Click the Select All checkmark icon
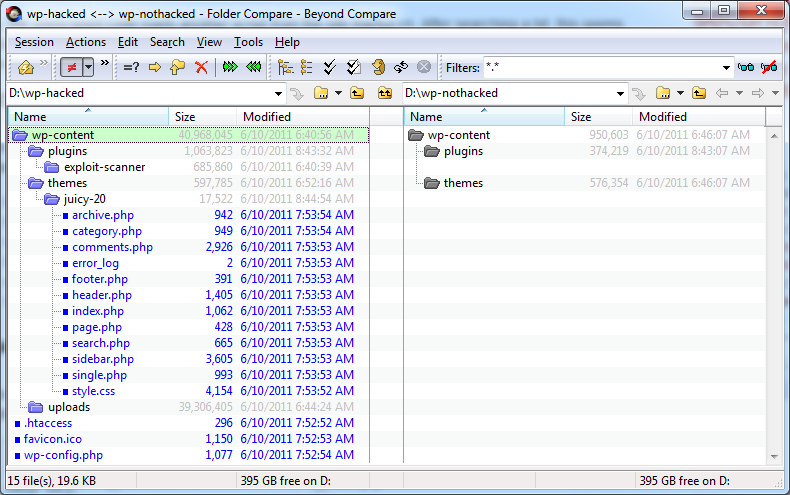The width and height of the screenshot is (790, 495). tap(330, 67)
